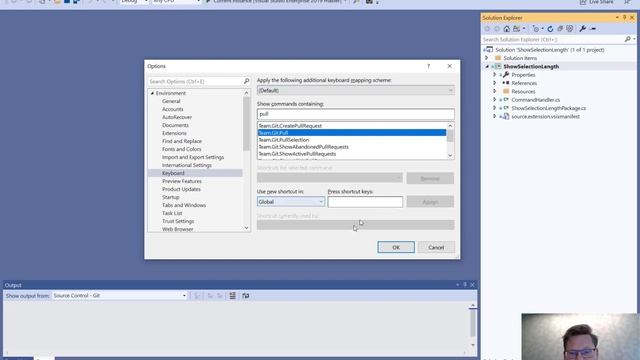Expand the Properties node arrow
Screen dimensions: 640x360
point(494,75)
